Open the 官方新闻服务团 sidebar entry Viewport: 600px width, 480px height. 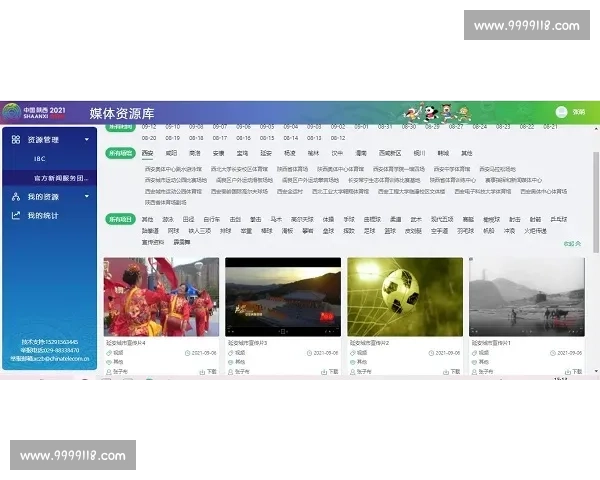click(x=49, y=178)
